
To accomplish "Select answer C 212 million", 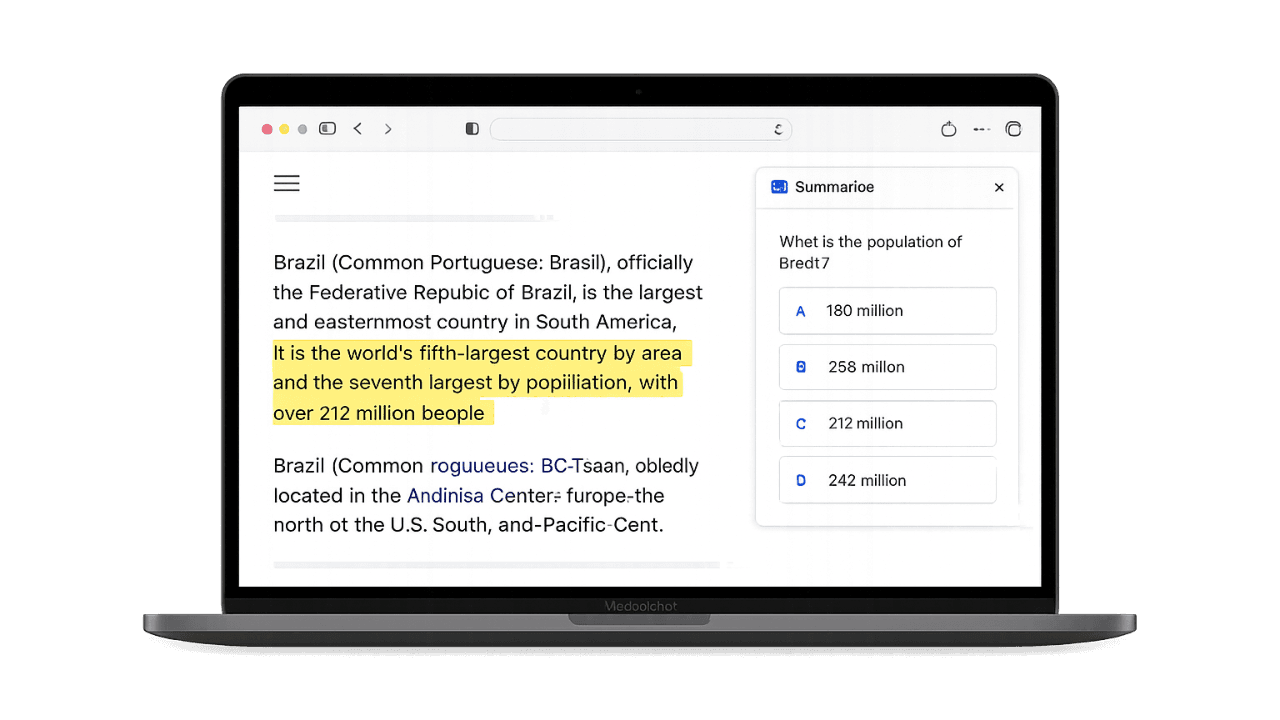I will coord(887,424).
